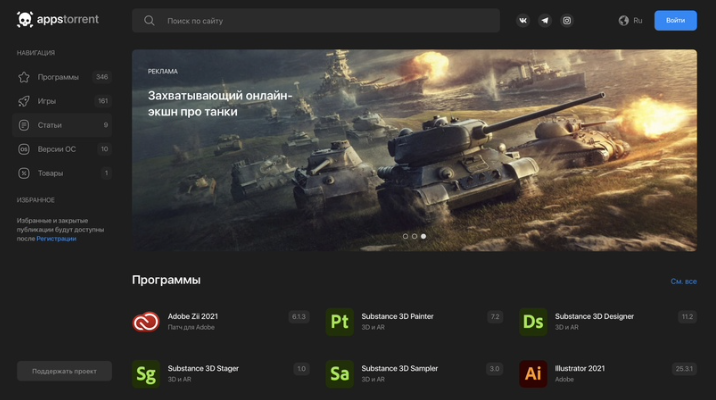Click version badge 7.2 for Substance Painter
This screenshot has height=400, width=716.
(495, 317)
